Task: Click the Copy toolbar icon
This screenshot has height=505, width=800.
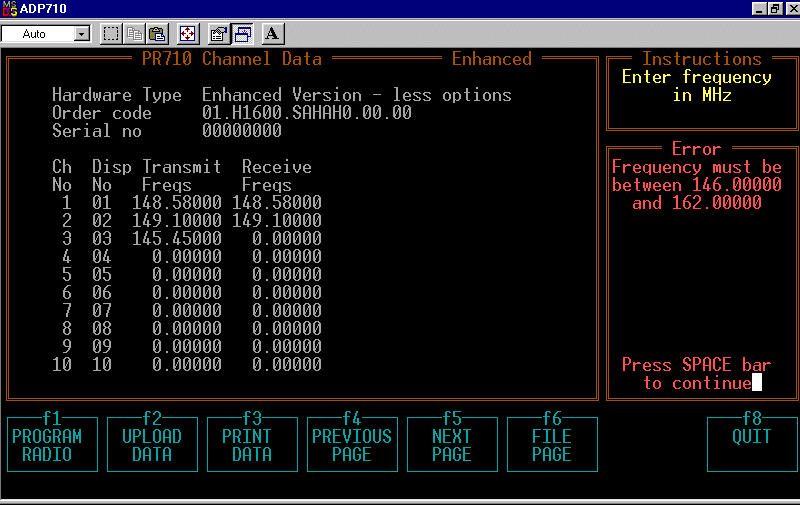Action: [x=134, y=34]
